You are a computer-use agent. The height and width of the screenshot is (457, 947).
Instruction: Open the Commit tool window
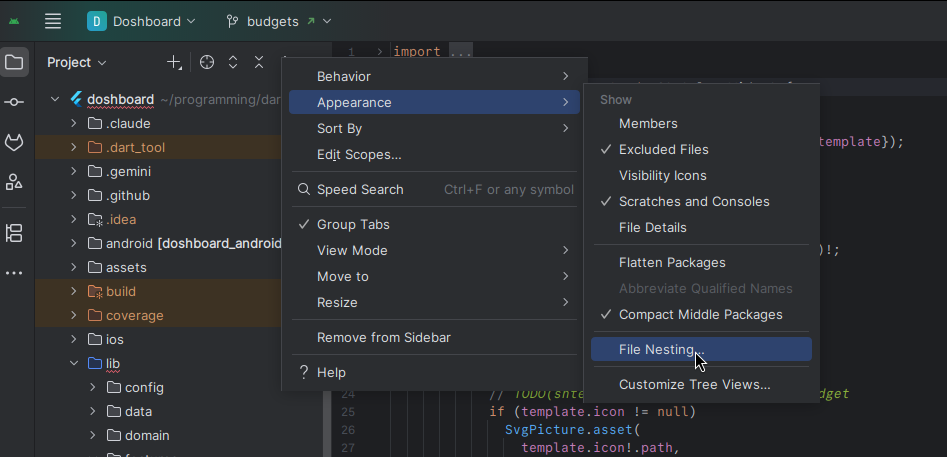pos(14,102)
